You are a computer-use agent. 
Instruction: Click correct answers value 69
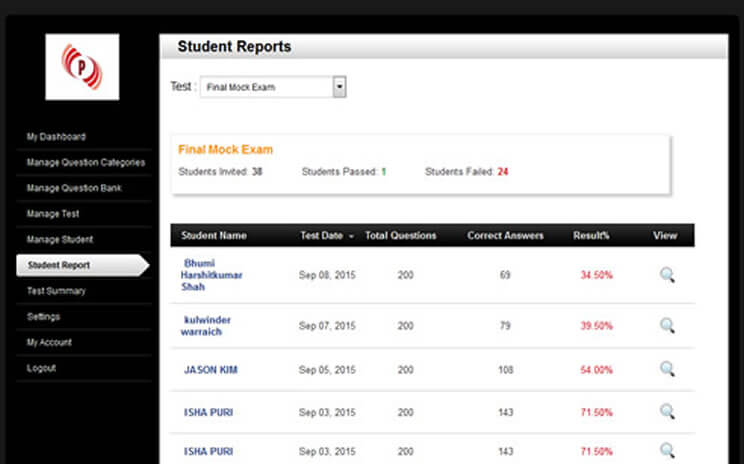point(505,275)
